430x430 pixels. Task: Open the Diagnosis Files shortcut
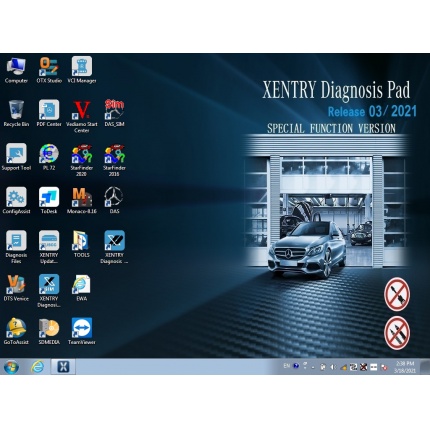[x=16, y=247]
